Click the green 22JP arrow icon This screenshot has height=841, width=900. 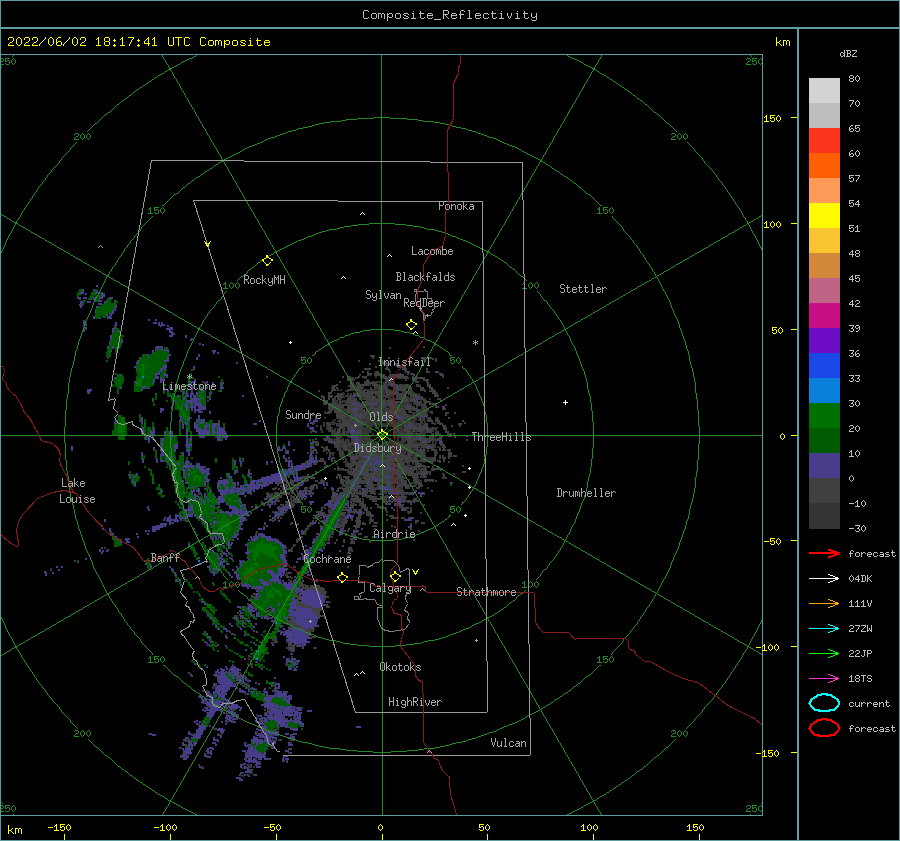tap(824, 653)
